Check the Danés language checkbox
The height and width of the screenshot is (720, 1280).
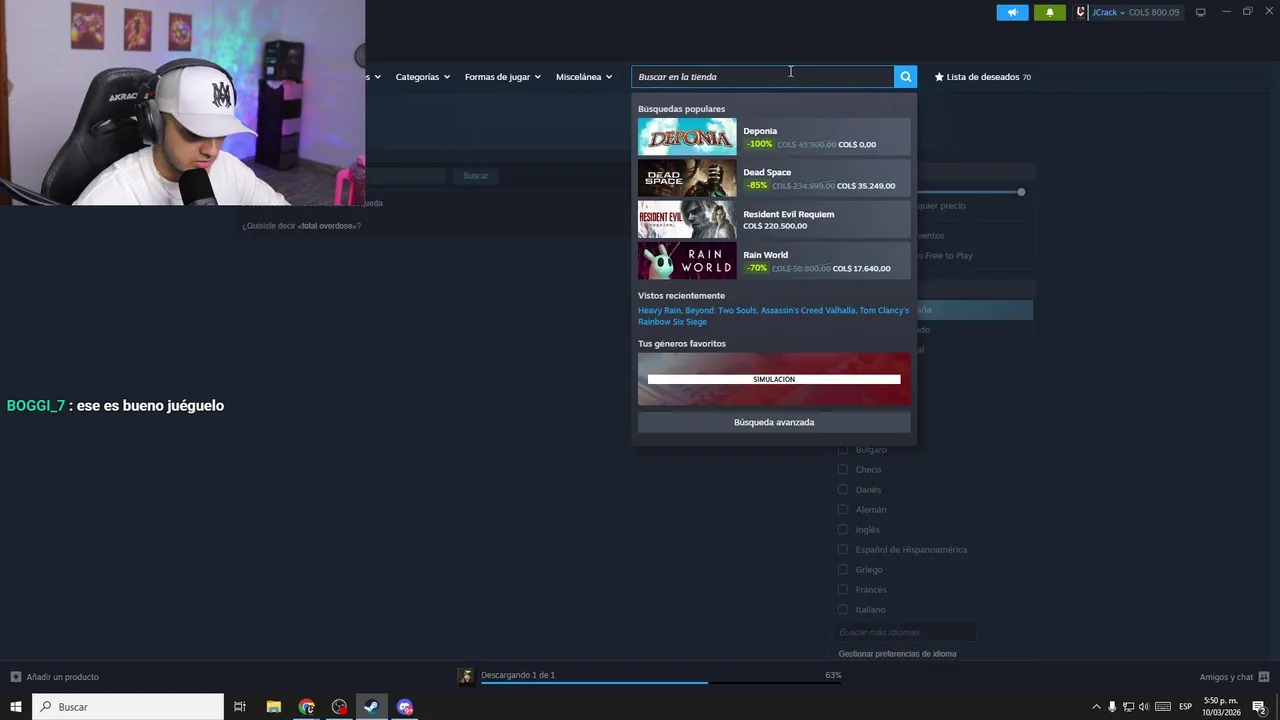point(842,490)
